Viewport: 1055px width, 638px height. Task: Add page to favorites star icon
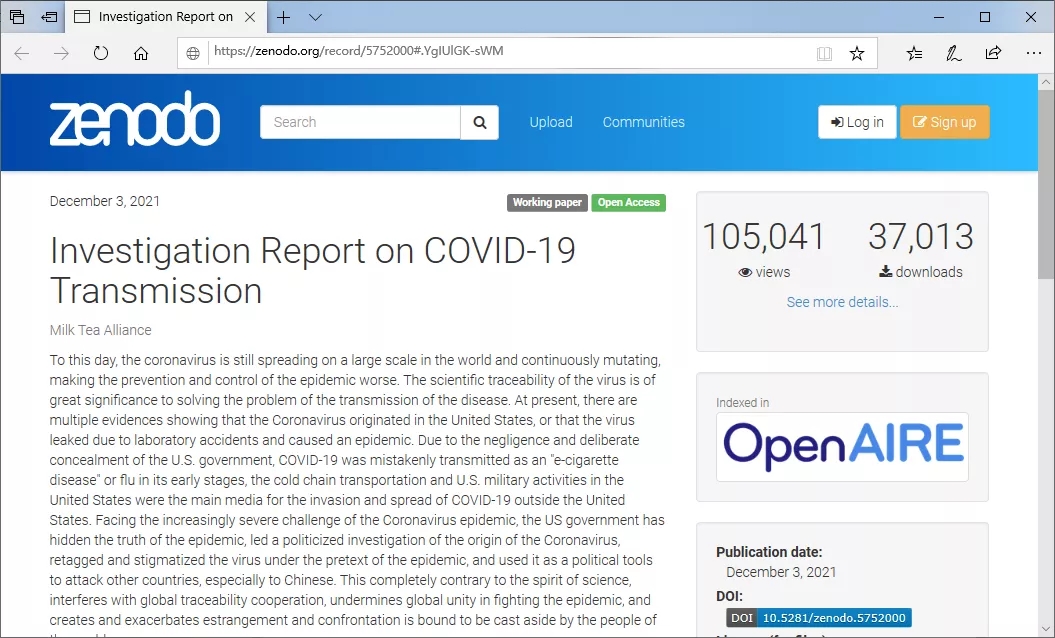click(x=857, y=54)
